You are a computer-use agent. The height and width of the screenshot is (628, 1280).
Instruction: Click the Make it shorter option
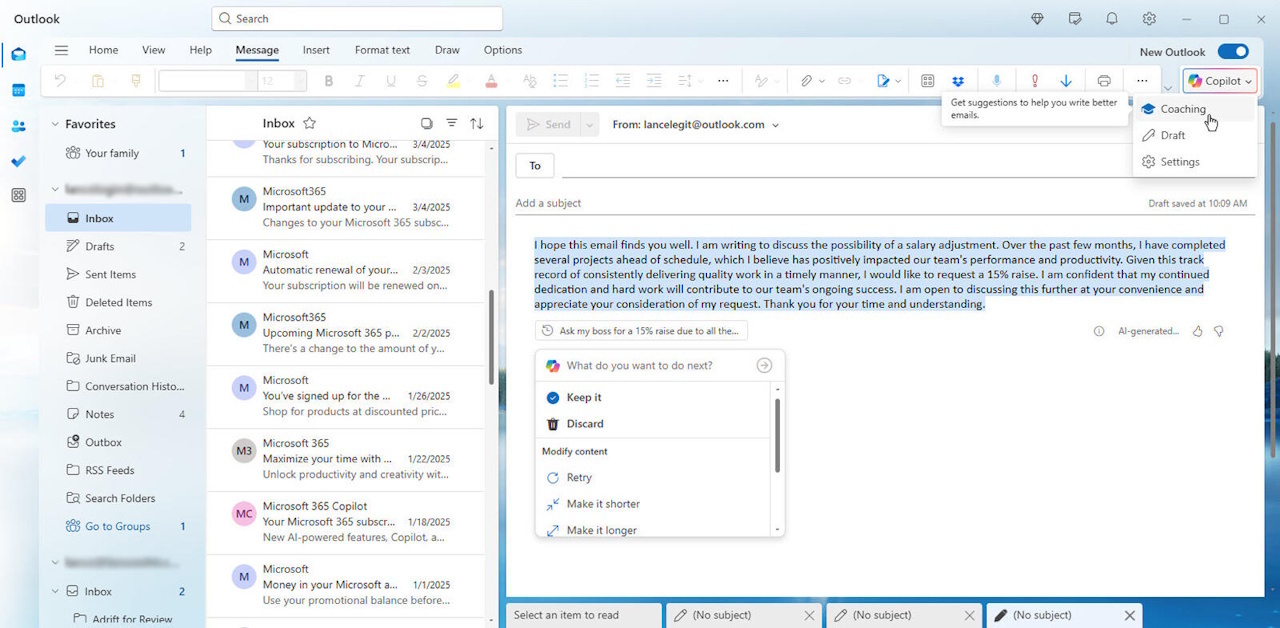(x=603, y=504)
